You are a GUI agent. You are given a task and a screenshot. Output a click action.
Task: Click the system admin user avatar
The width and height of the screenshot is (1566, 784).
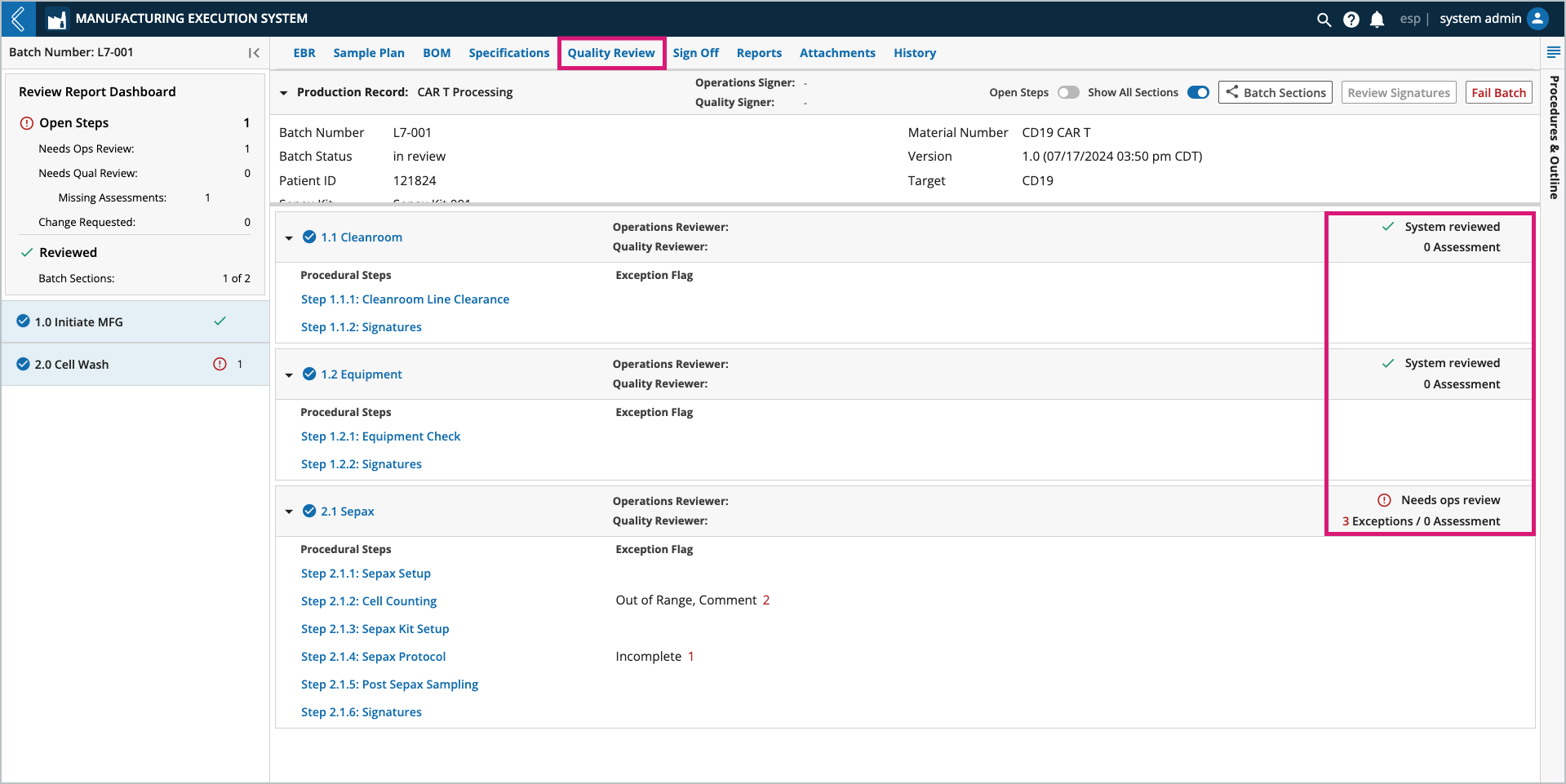point(1537,18)
